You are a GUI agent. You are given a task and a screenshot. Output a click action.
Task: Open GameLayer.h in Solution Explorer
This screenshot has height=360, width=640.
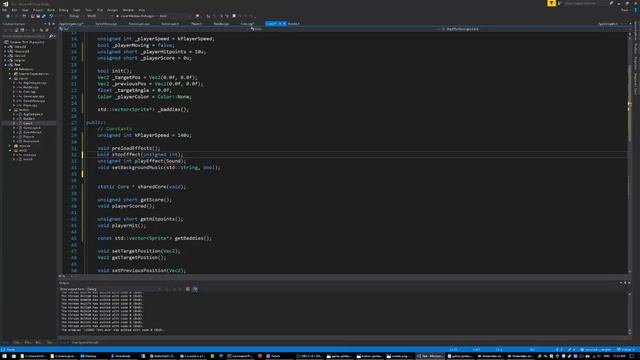(x=32, y=128)
